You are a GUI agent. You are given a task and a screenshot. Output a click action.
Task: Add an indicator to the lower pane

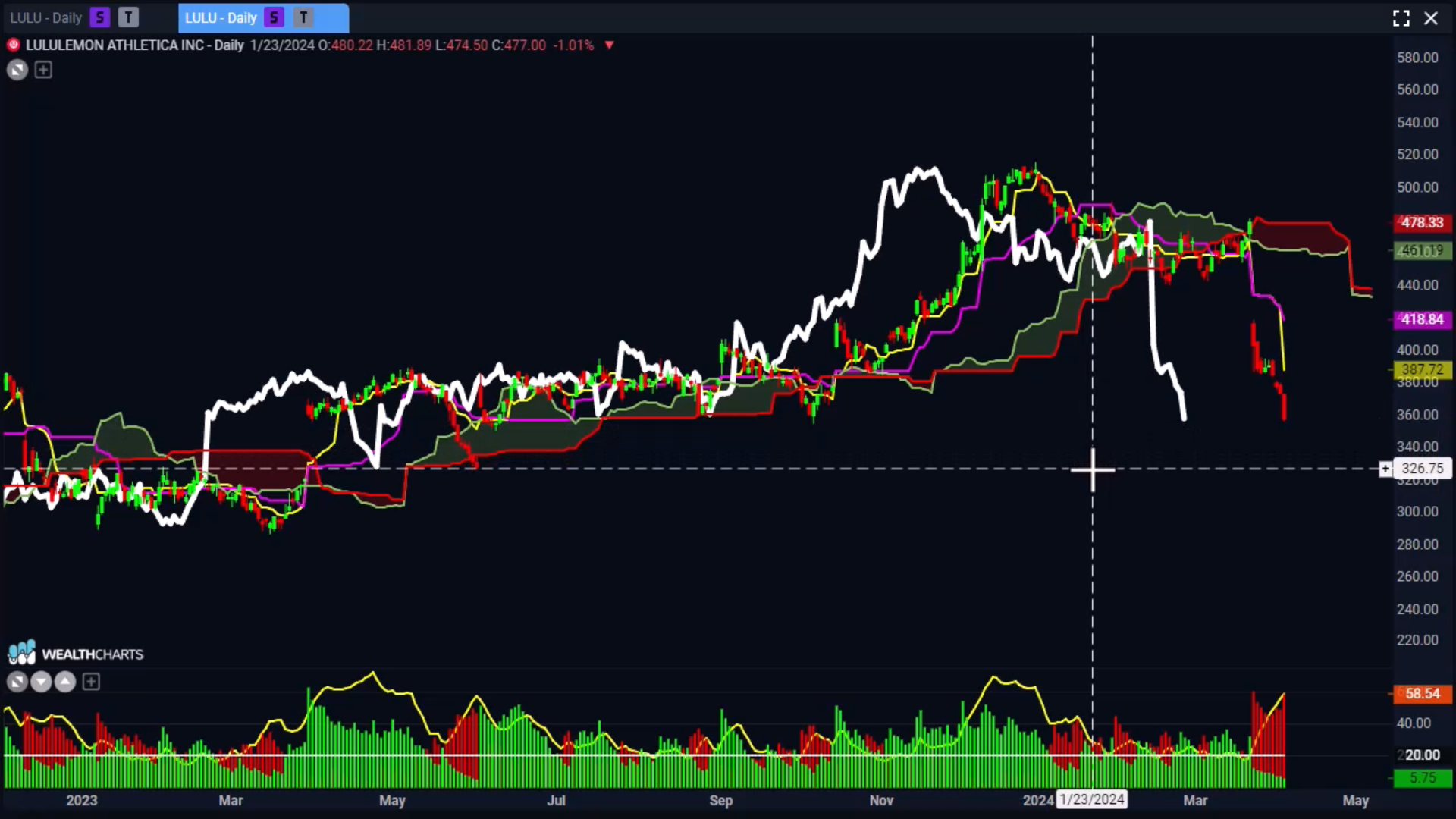click(x=91, y=682)
